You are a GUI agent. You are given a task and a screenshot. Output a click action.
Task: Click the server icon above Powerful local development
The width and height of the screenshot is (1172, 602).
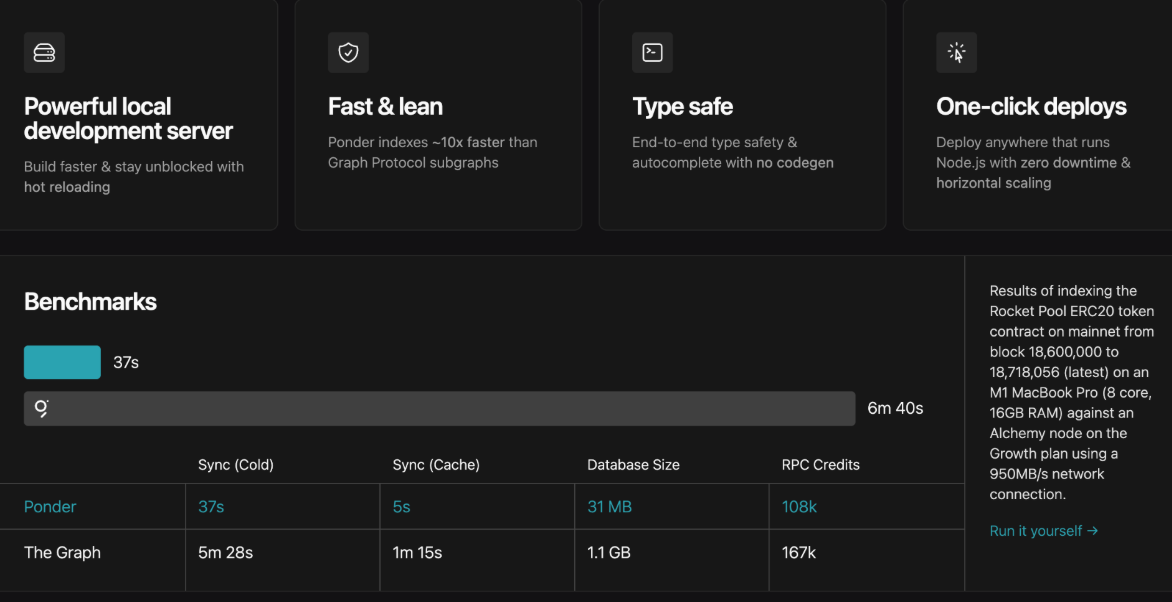44,53
